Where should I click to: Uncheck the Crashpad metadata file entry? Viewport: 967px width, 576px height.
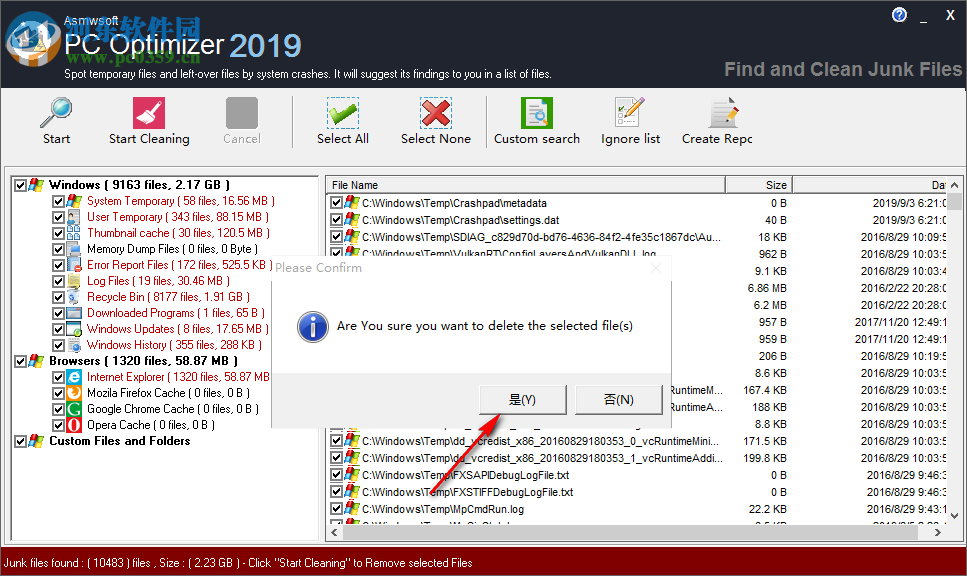[335, 202]
